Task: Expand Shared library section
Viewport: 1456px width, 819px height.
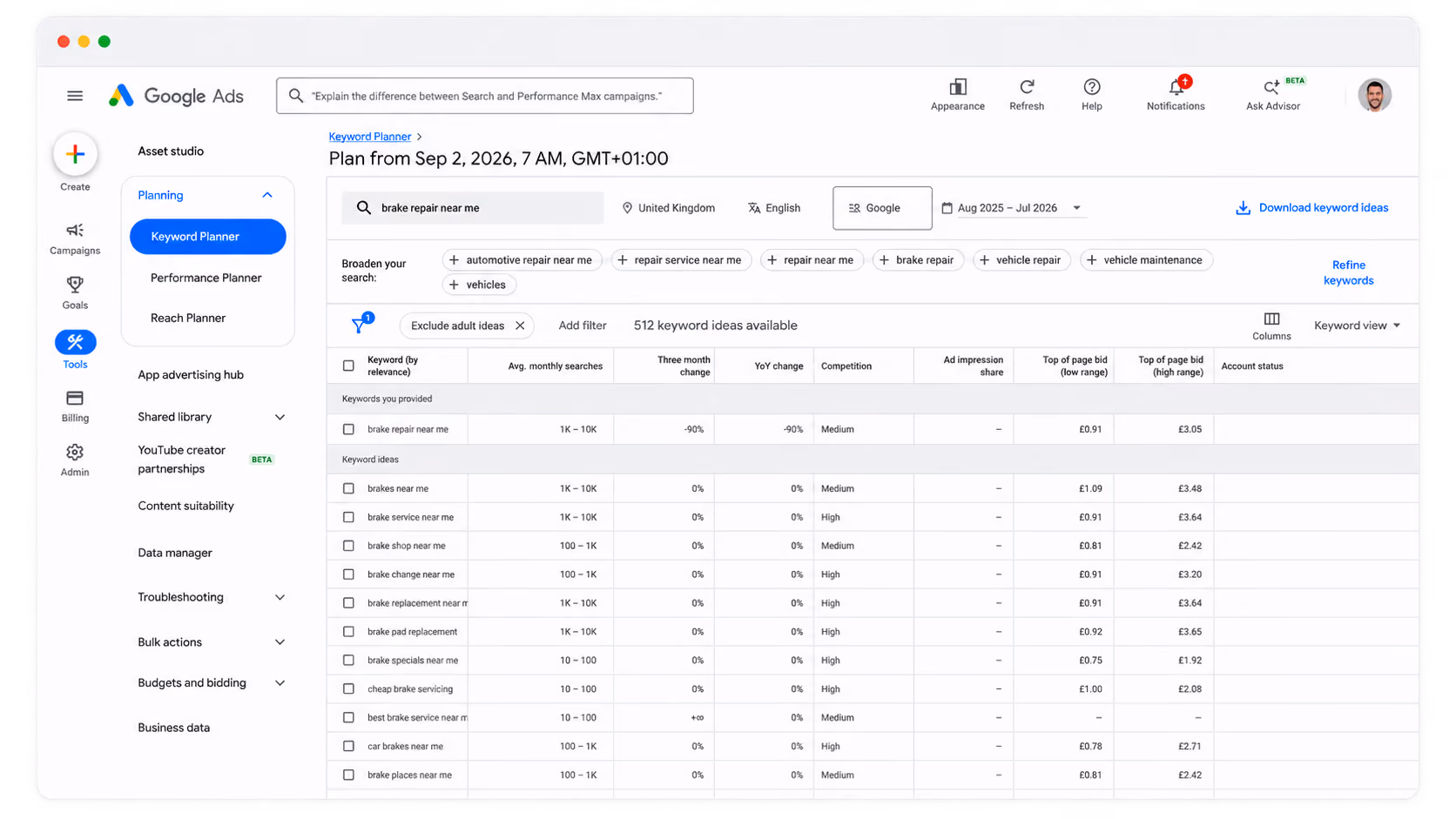Action: (x=280, y=417)
